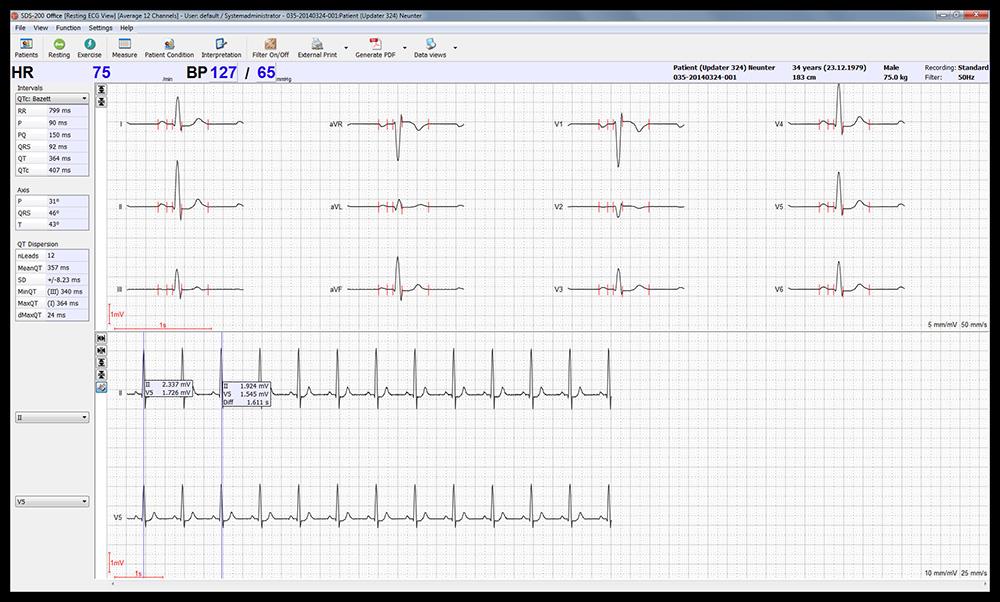Image resolution: width=1000 pixels, height=602 pixels.
Task: Open the Interpretation window
Action: coord(221,47)
